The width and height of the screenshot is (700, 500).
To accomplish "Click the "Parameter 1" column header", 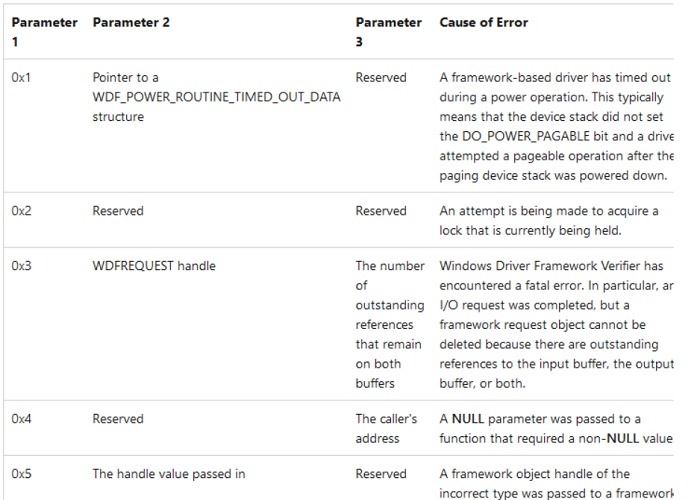I will [44, 31].
